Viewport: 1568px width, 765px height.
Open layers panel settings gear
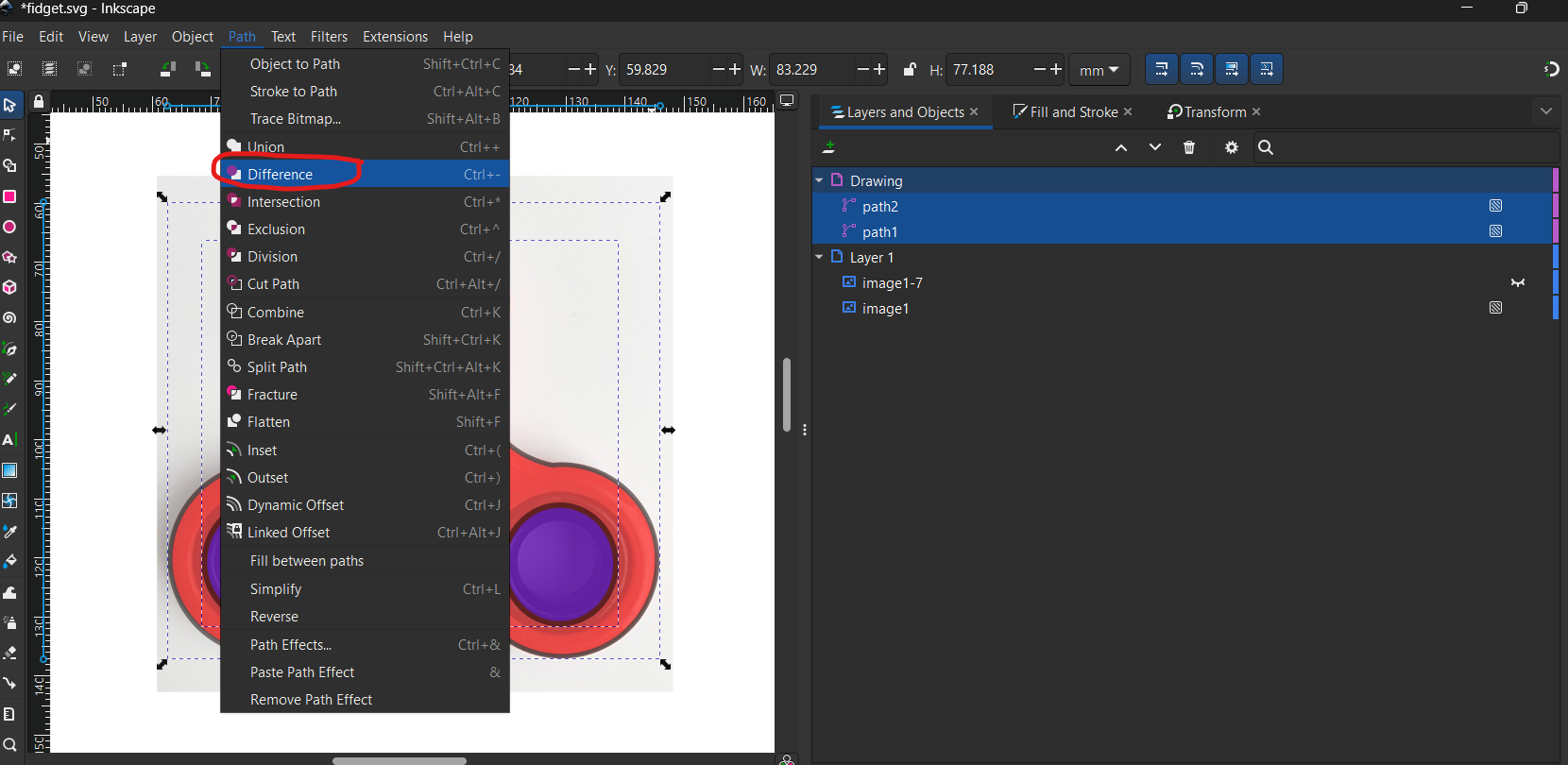click(x=1231, y=147)
